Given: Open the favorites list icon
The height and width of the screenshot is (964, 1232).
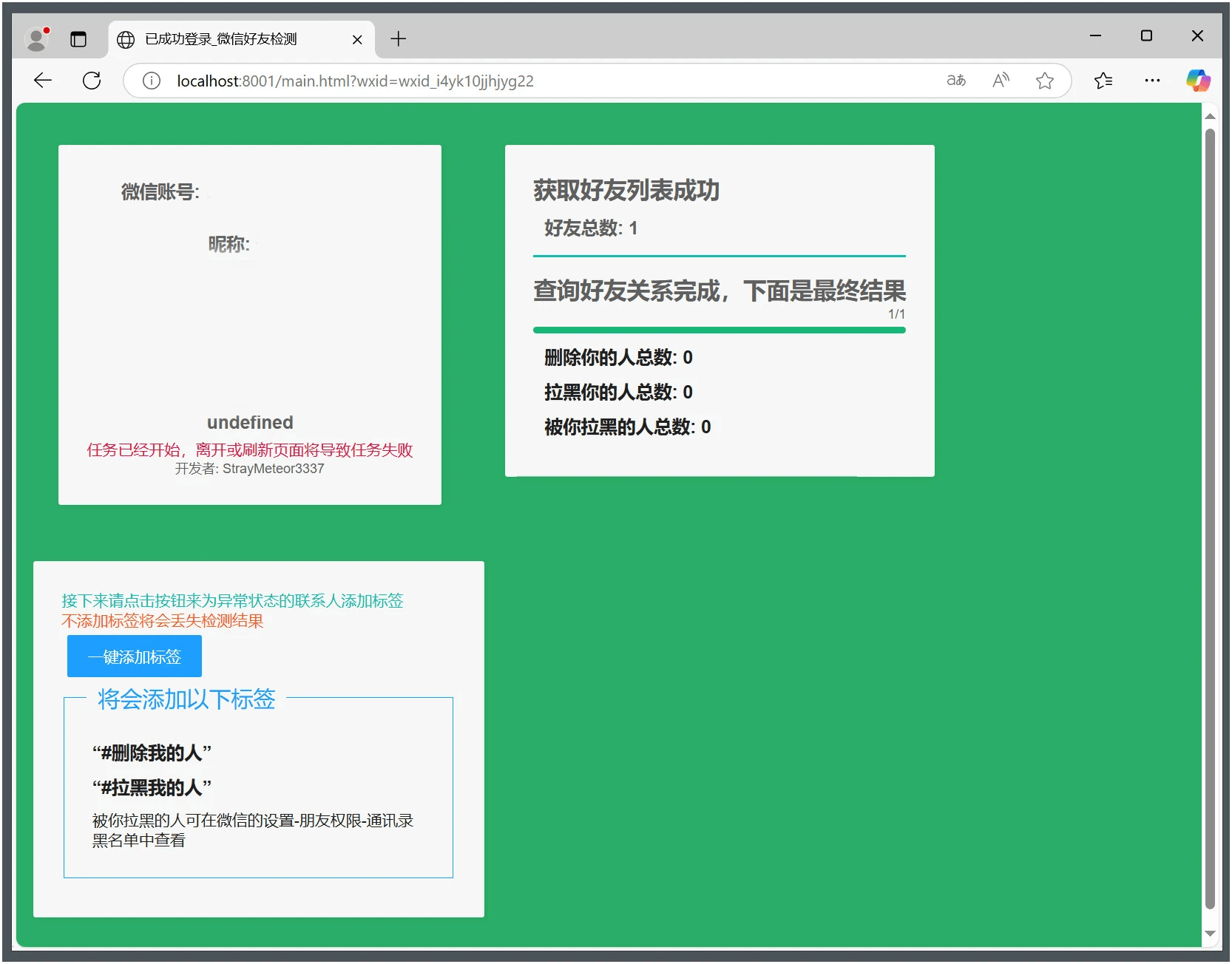Looking at the screenshot, I should [x=1103, y=81].
